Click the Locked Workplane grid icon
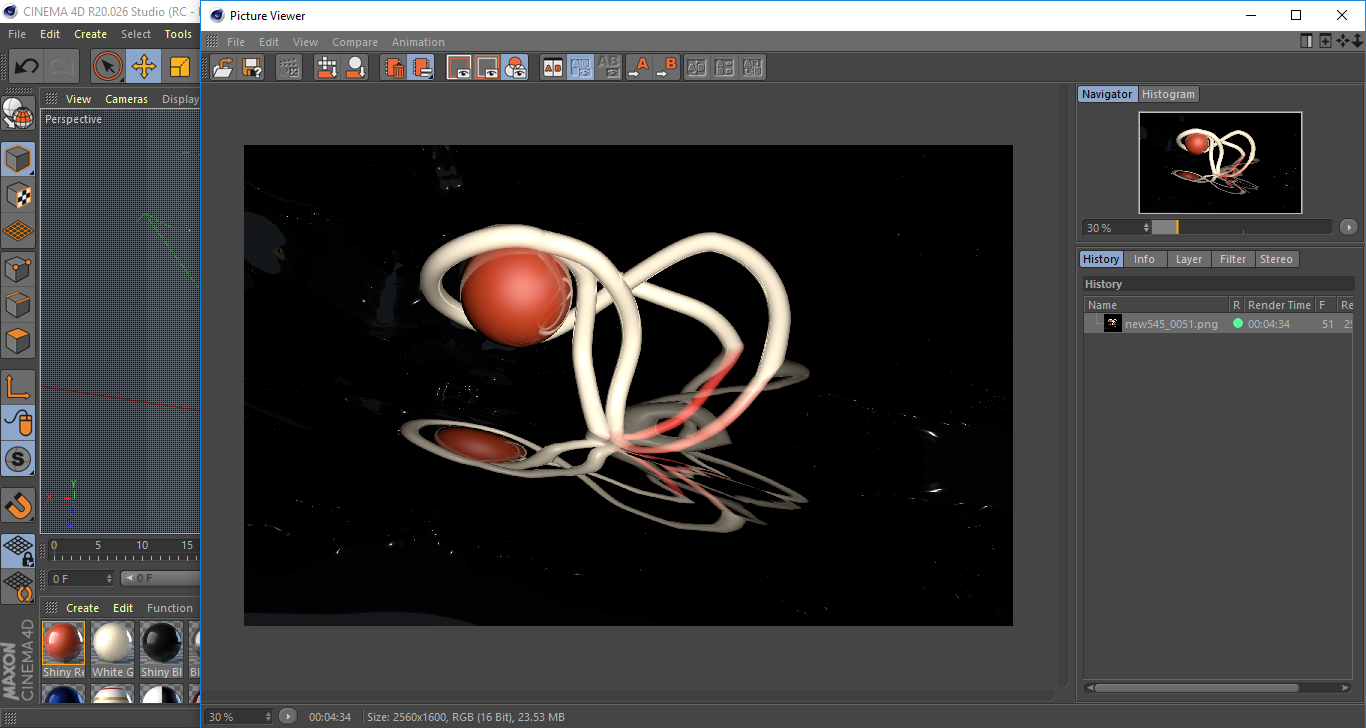Image resolution: width=1366 pixels, height=728 pixels. [18, 551]
